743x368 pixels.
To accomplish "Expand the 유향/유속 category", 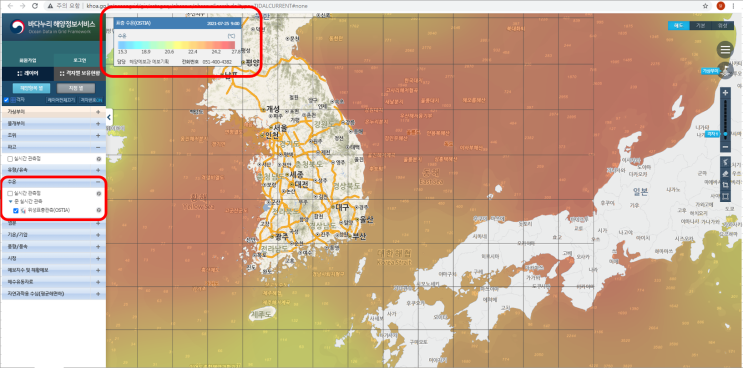I will [x=98, y=170].
